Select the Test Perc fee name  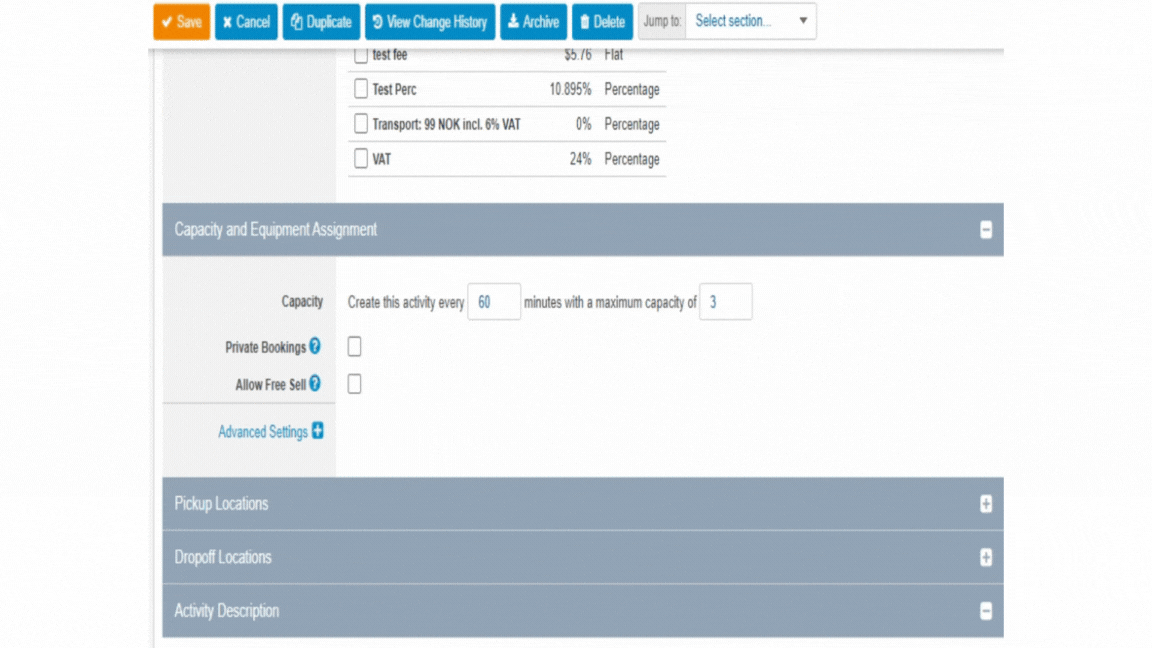(395, 90)
